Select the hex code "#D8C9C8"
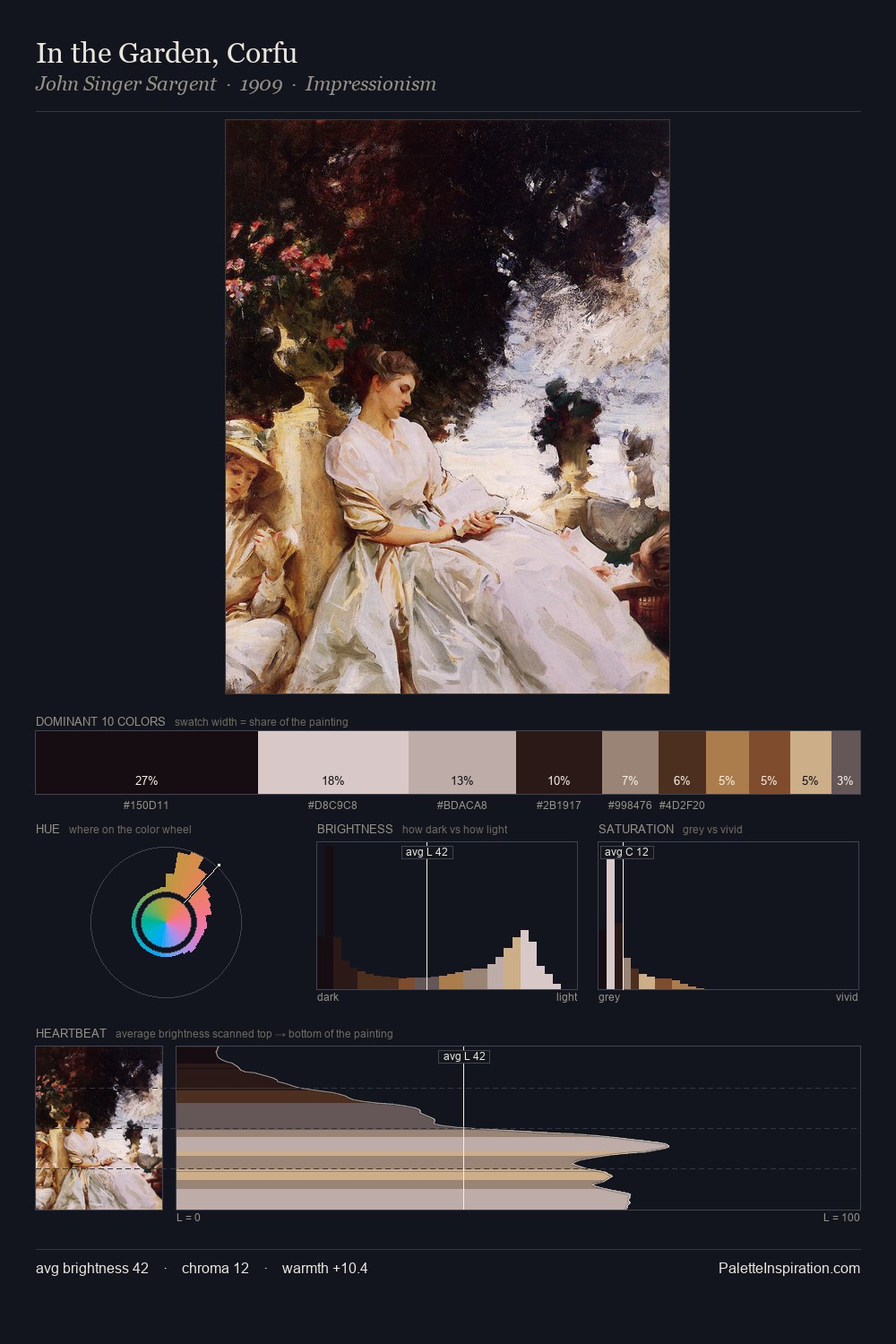The width and height of the screenshot is (896, 1344). click(332, 805)
